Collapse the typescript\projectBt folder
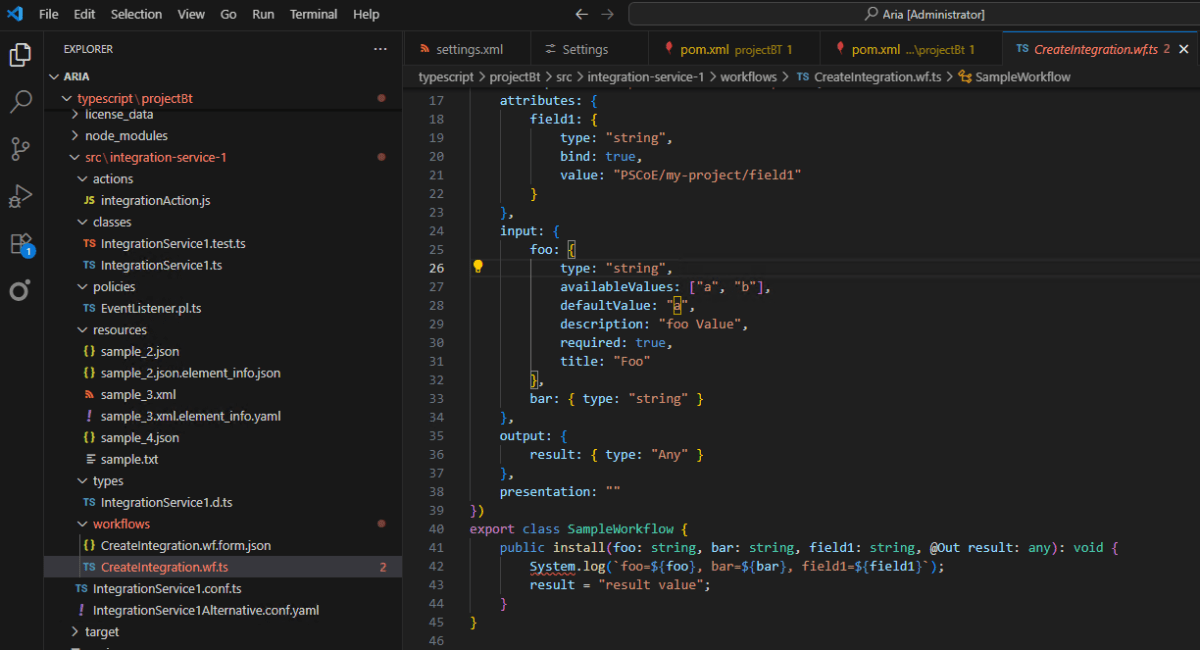This screenshot has height=650, width=1200. coord(67,99)
